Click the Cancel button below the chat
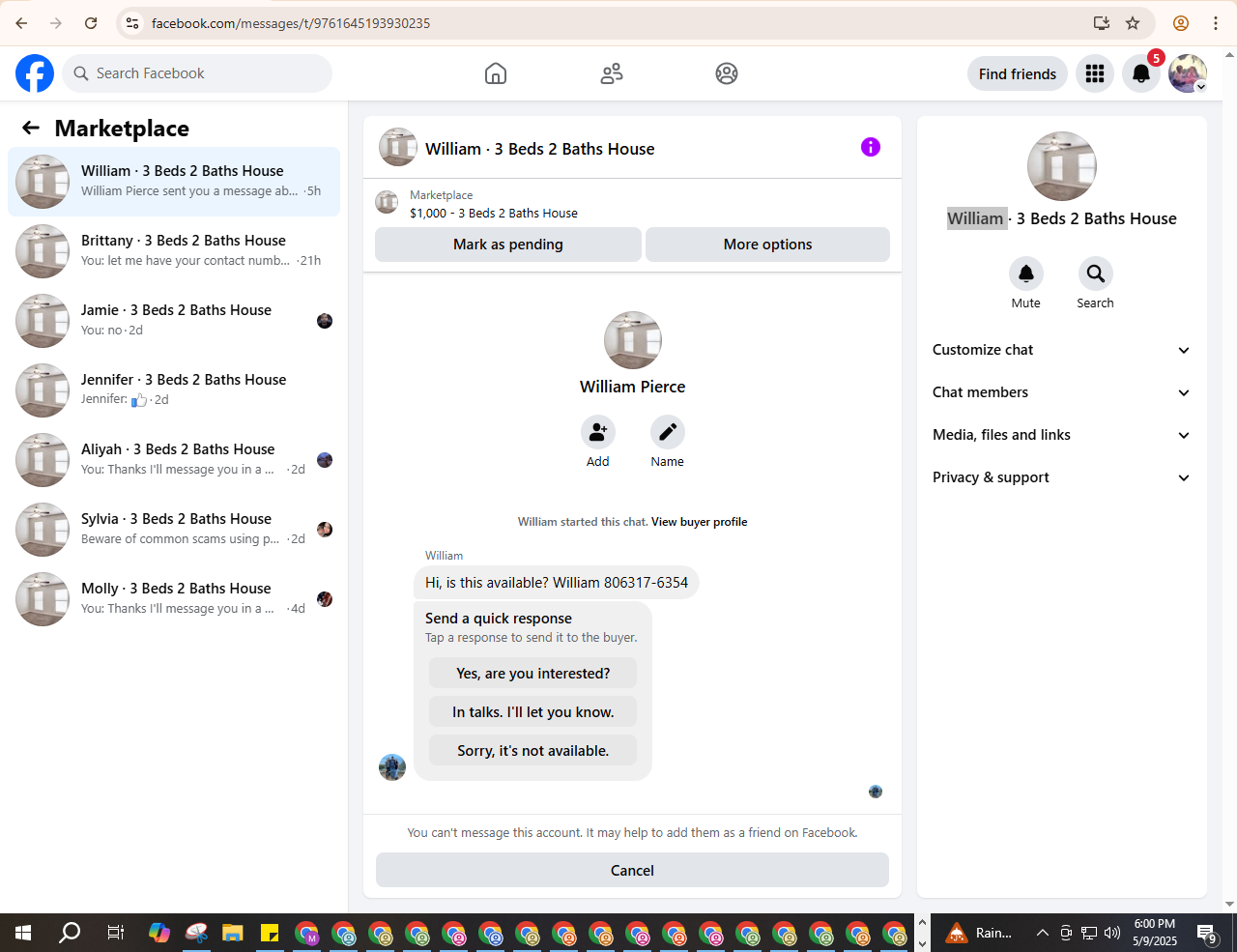Screen dimensions: 1237x952 click(x=632, y=870)
